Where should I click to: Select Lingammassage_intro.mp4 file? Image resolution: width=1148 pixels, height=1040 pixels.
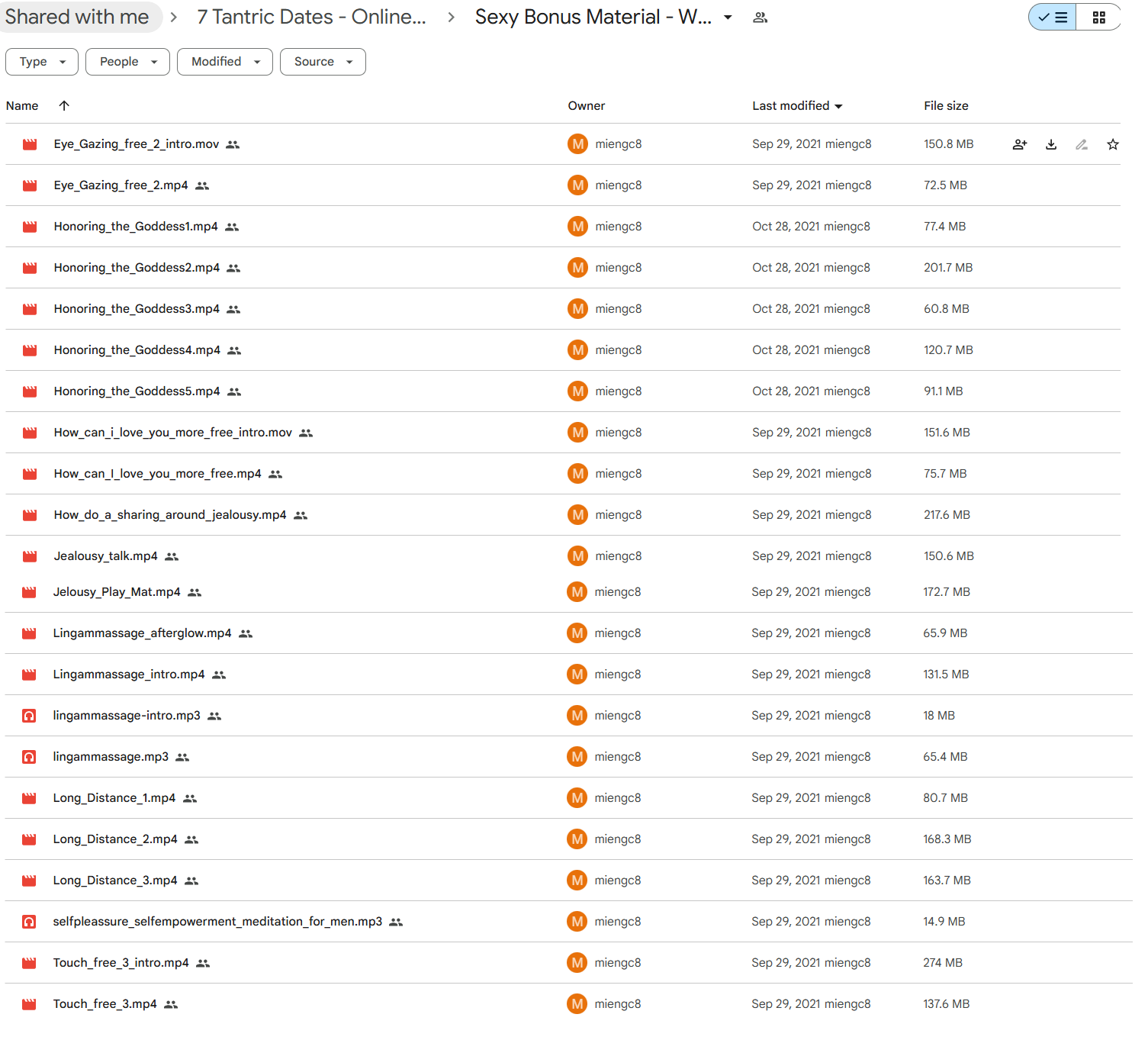pos(568,675)
